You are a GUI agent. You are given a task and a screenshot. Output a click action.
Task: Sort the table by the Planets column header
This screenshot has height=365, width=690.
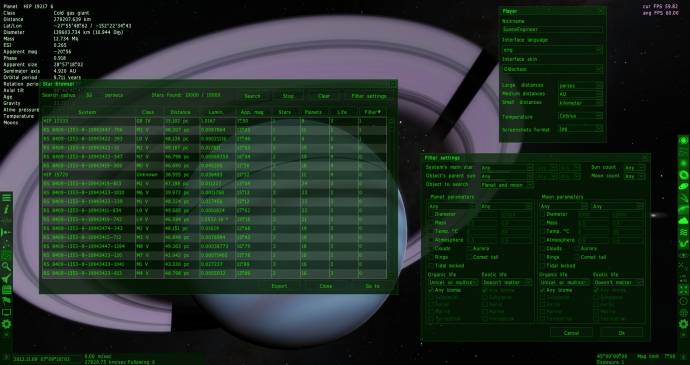point(313,112)
